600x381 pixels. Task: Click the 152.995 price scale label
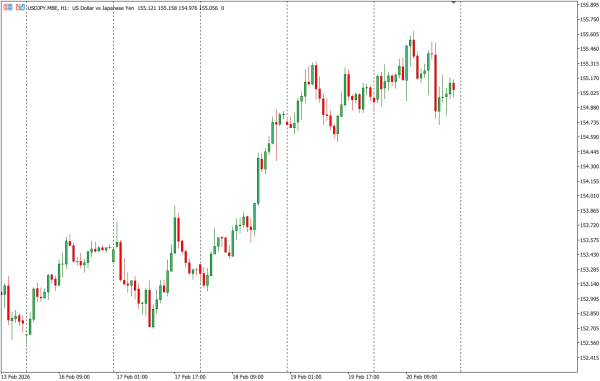589,299
